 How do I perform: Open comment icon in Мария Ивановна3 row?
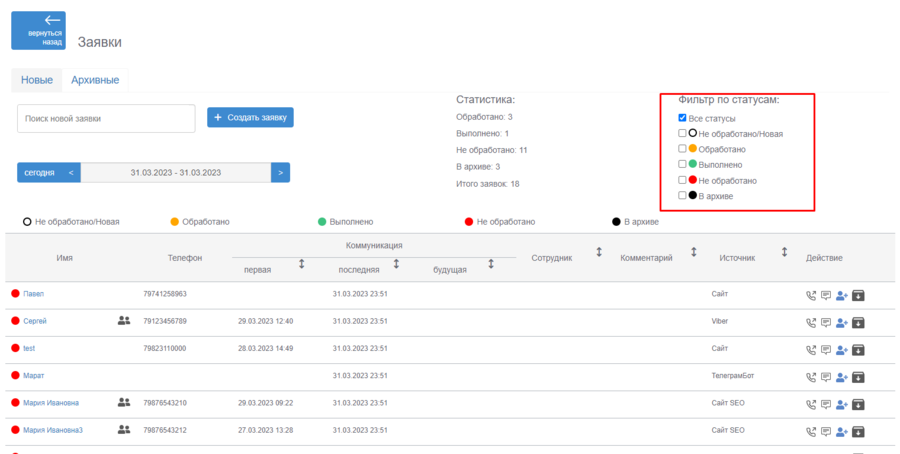pos(826,432)
